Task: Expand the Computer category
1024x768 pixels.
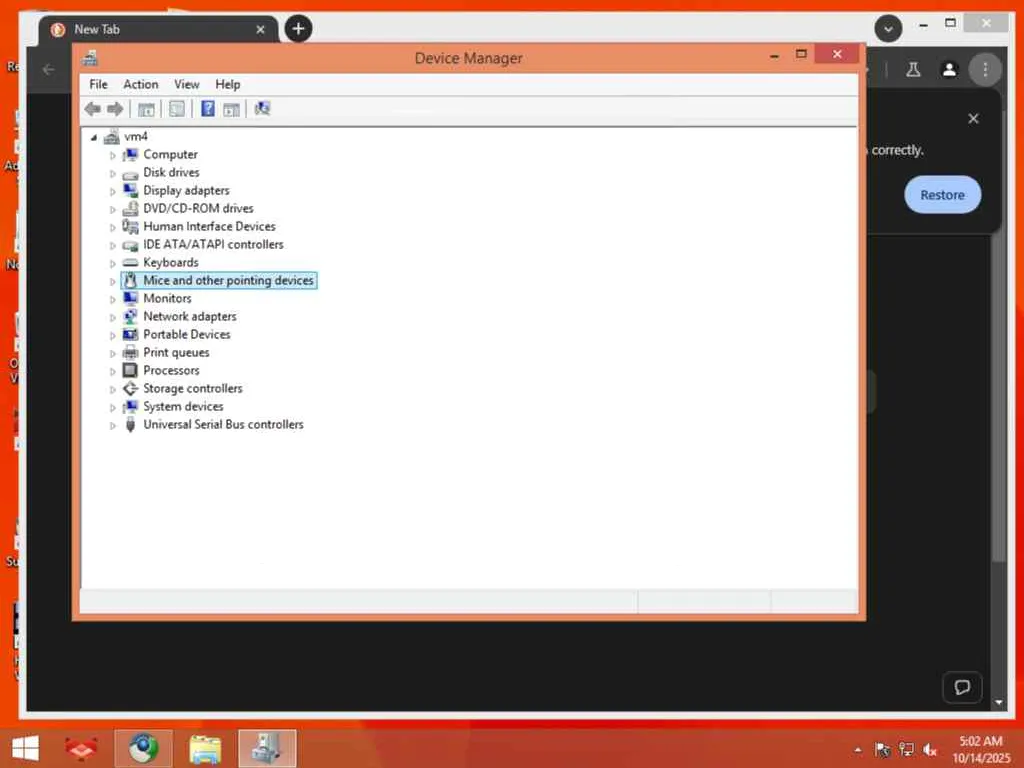Action: pyautogui.click(x=112, y=155)
